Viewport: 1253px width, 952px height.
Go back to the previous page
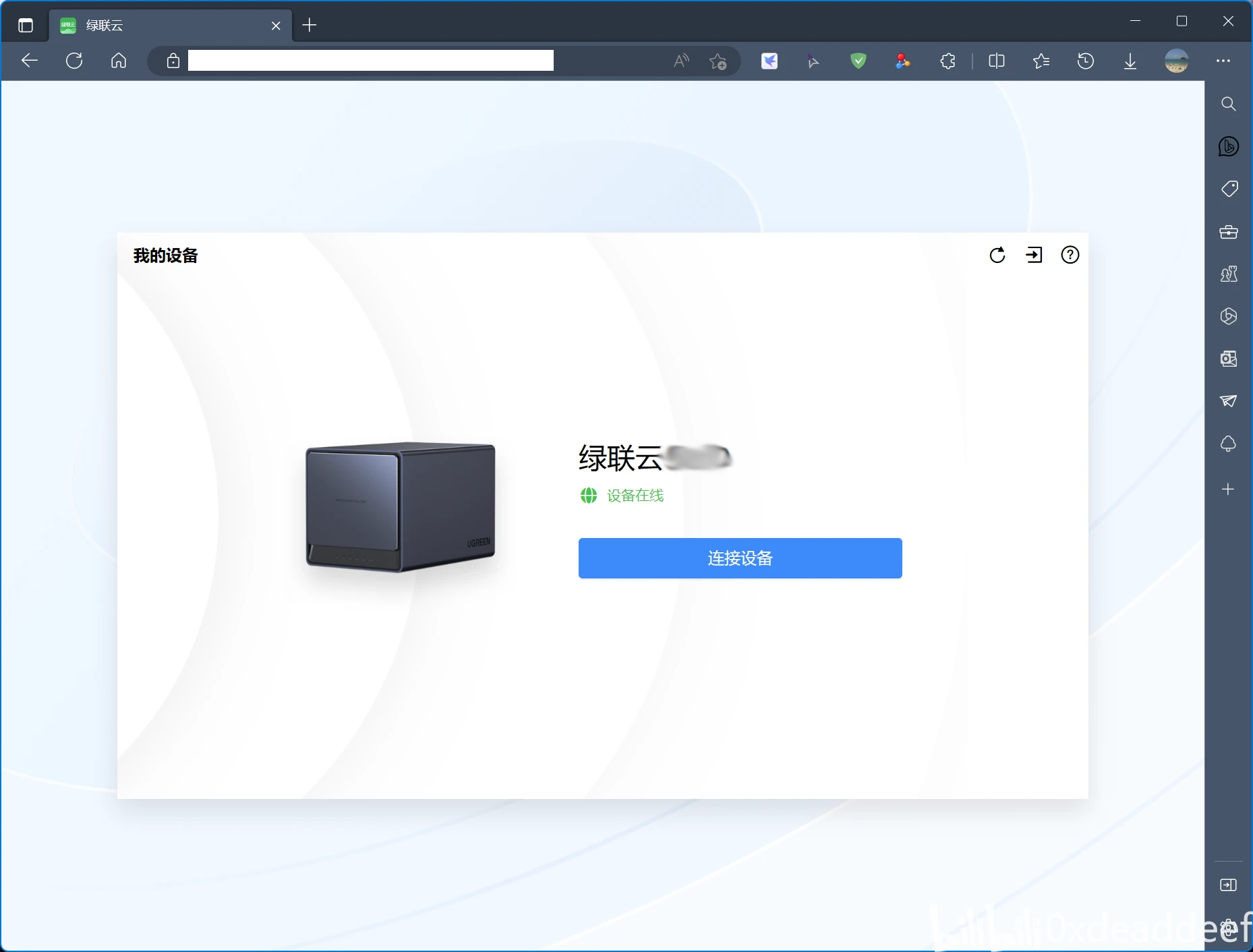30,61
